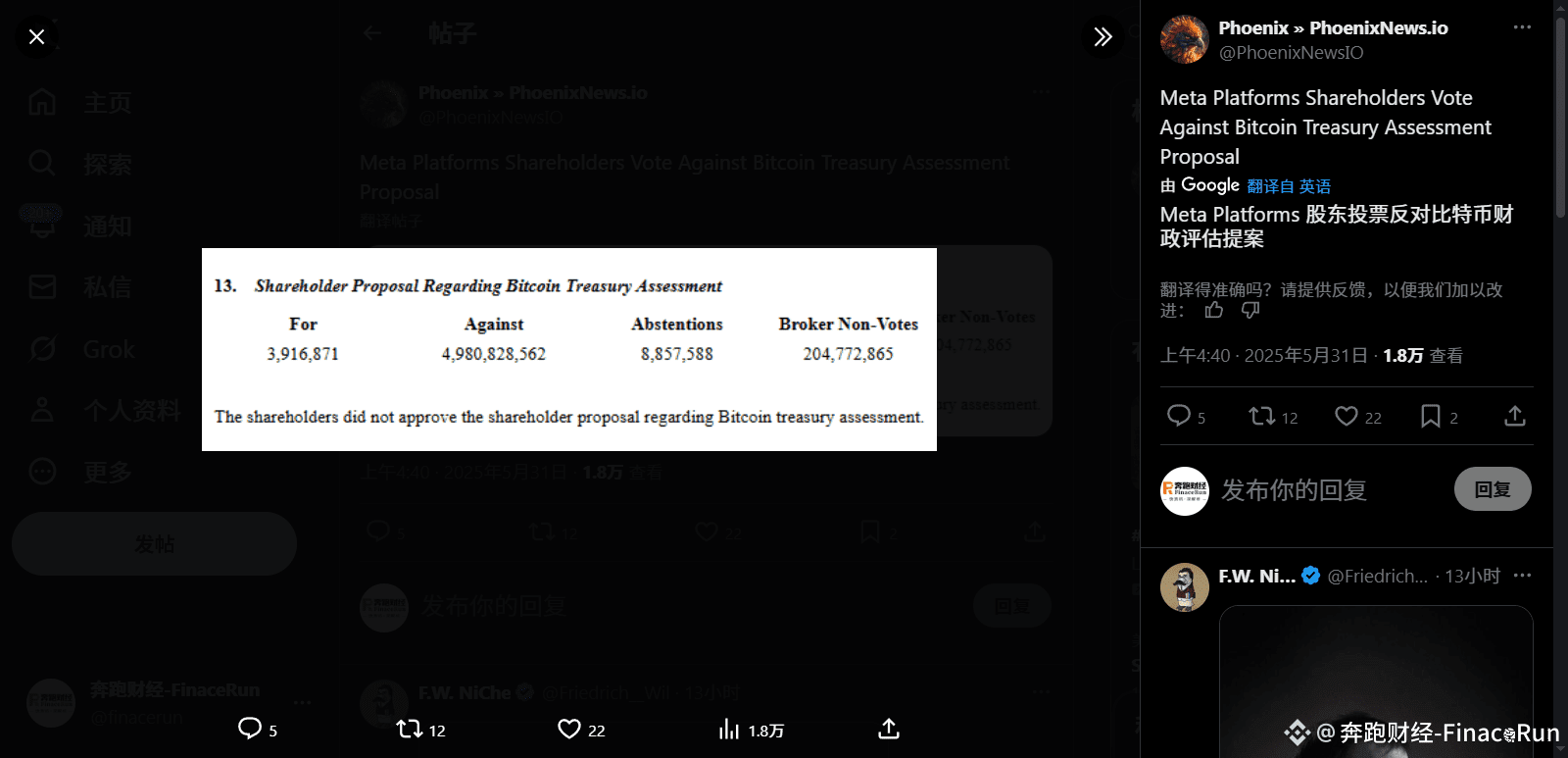Open F.W. NiChe tweet options menu
This screenshot has height=758, width=1568.
point(1522,576)
